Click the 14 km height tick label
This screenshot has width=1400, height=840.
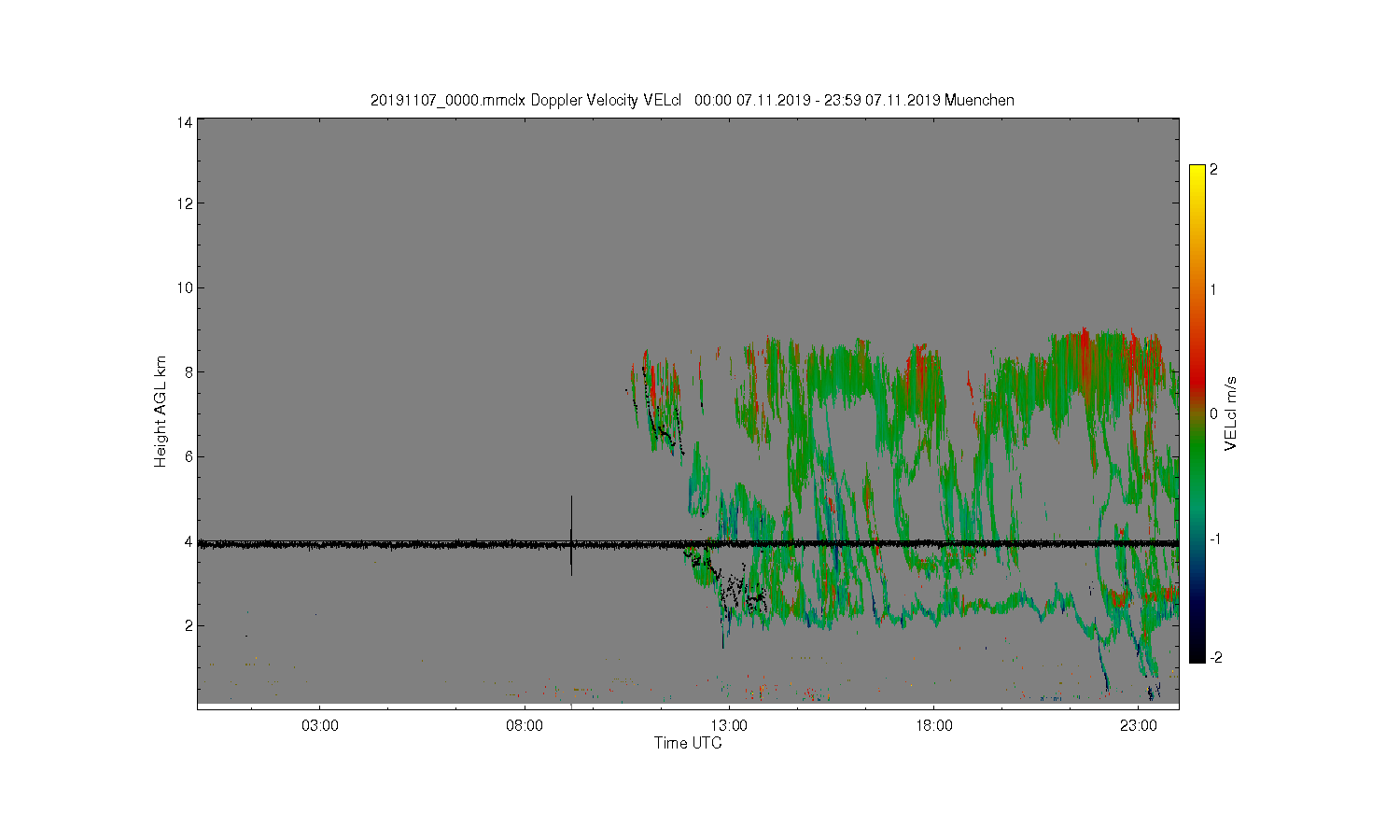185,122
